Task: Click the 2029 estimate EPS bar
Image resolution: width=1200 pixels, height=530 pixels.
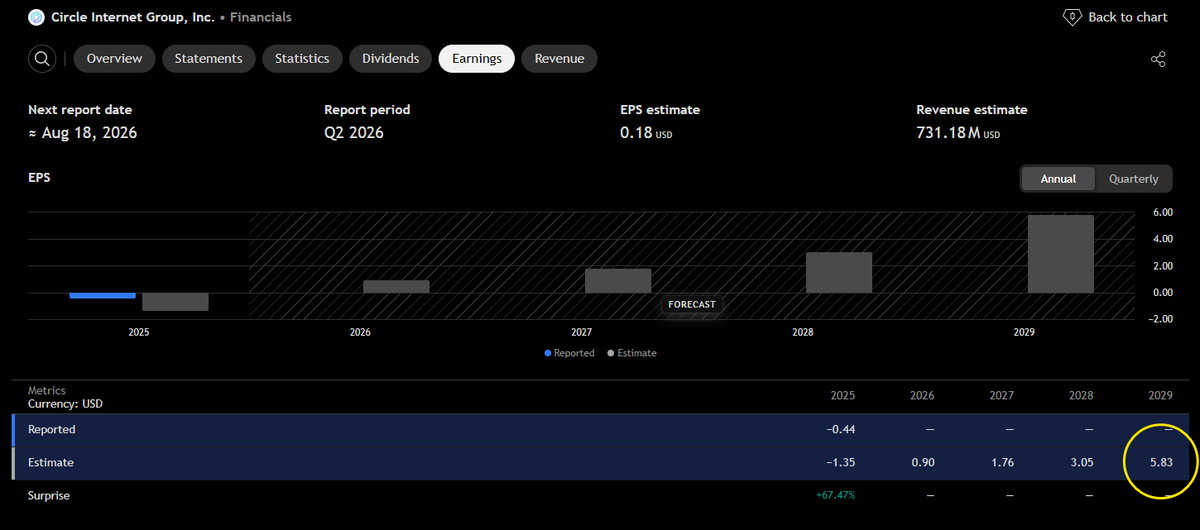Action: [1060, 254]
